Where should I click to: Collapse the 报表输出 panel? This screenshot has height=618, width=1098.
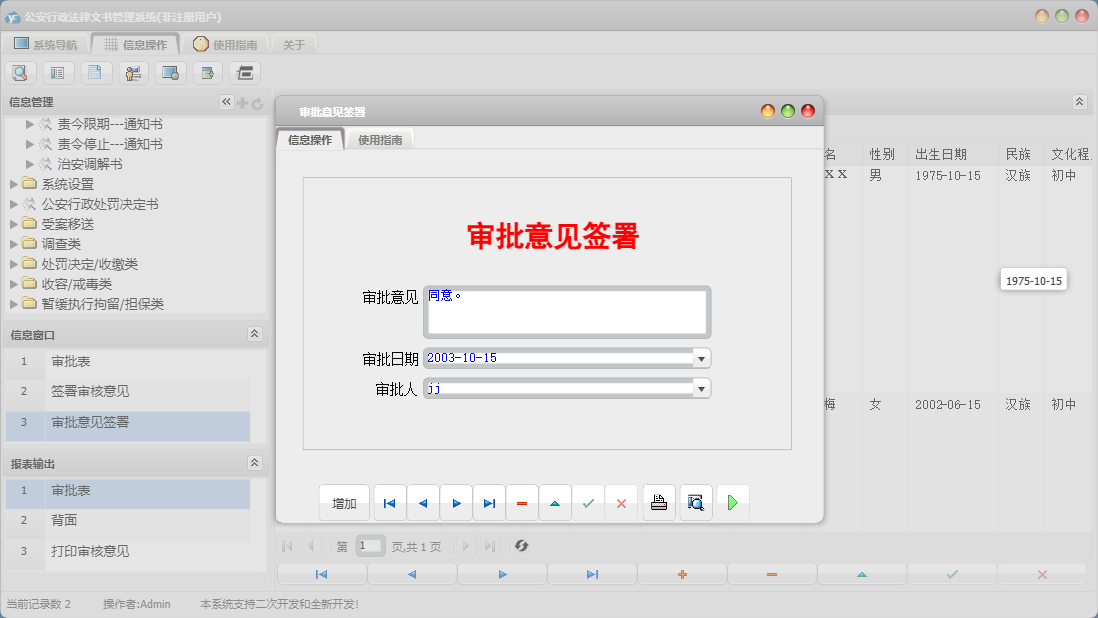pos(255,462)
